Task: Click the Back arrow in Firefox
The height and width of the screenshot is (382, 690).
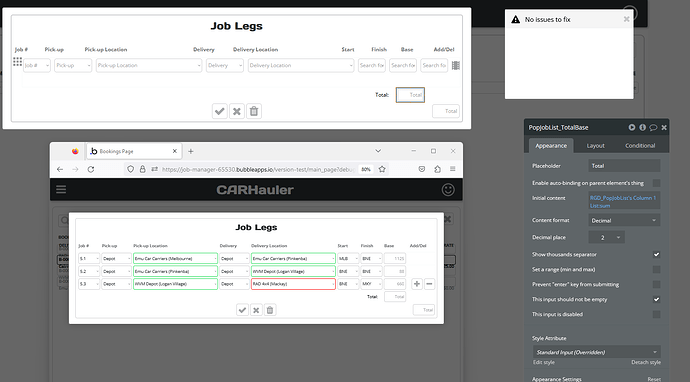Action: tap(60, 169)
